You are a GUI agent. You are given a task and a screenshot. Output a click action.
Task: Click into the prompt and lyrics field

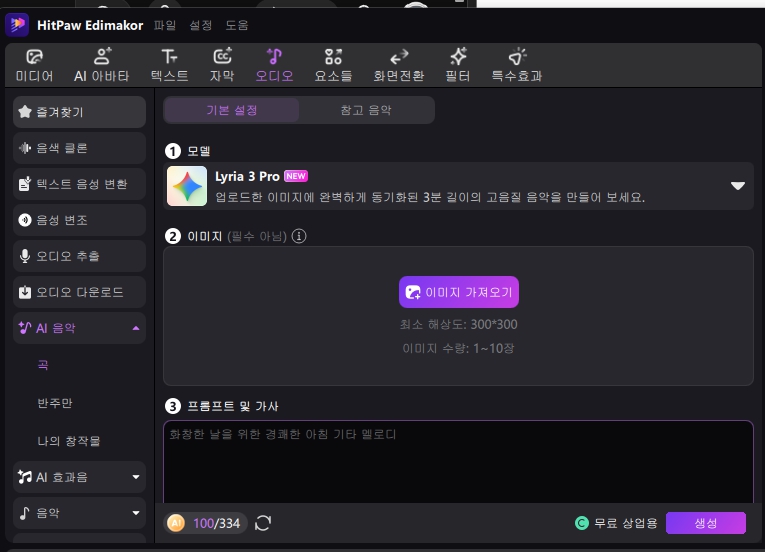[x=459, y=462]
